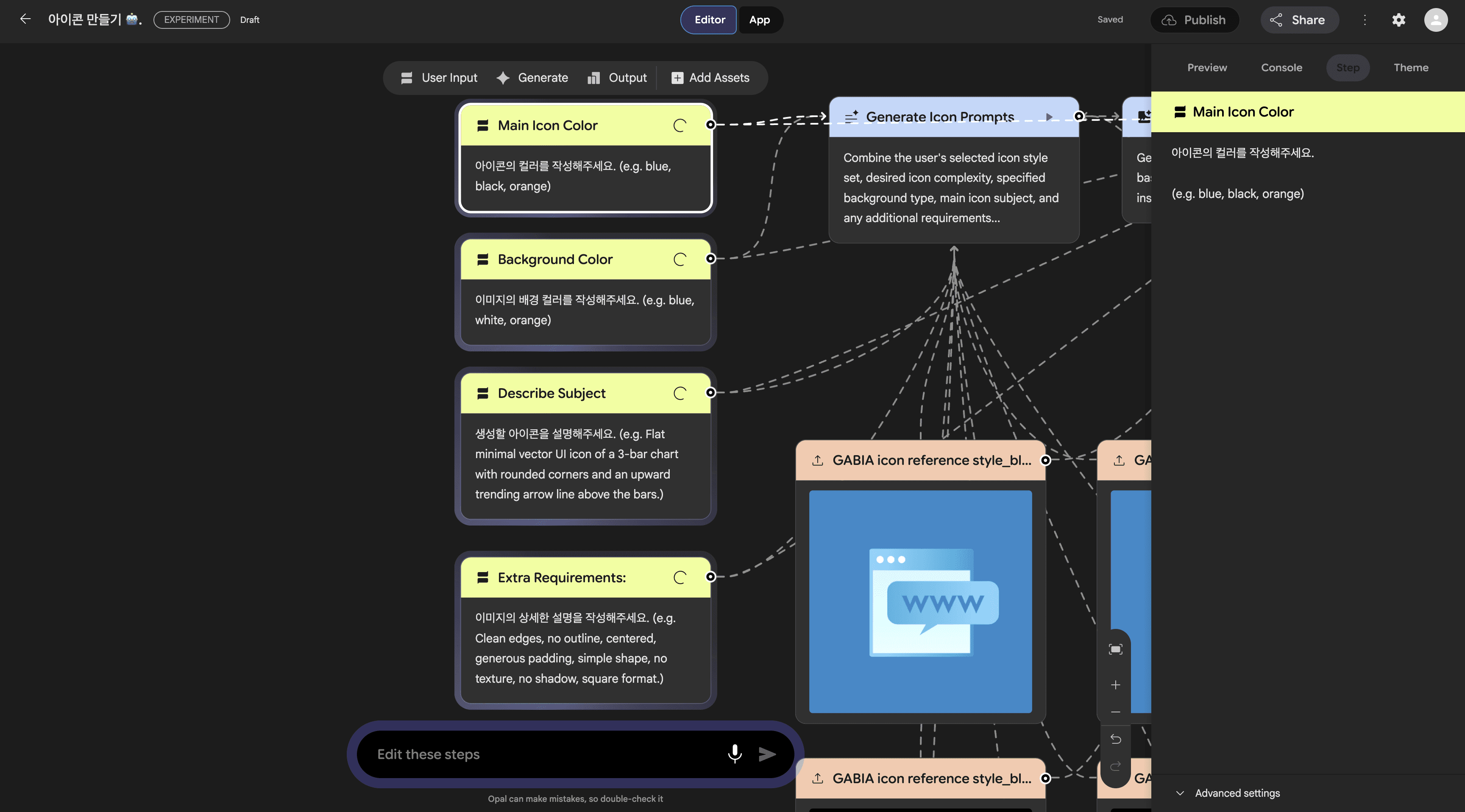Viewport: 1465px width, 812px height.
Task: Switch to App view
Action: pyautogui.click(x=759, y=20)
